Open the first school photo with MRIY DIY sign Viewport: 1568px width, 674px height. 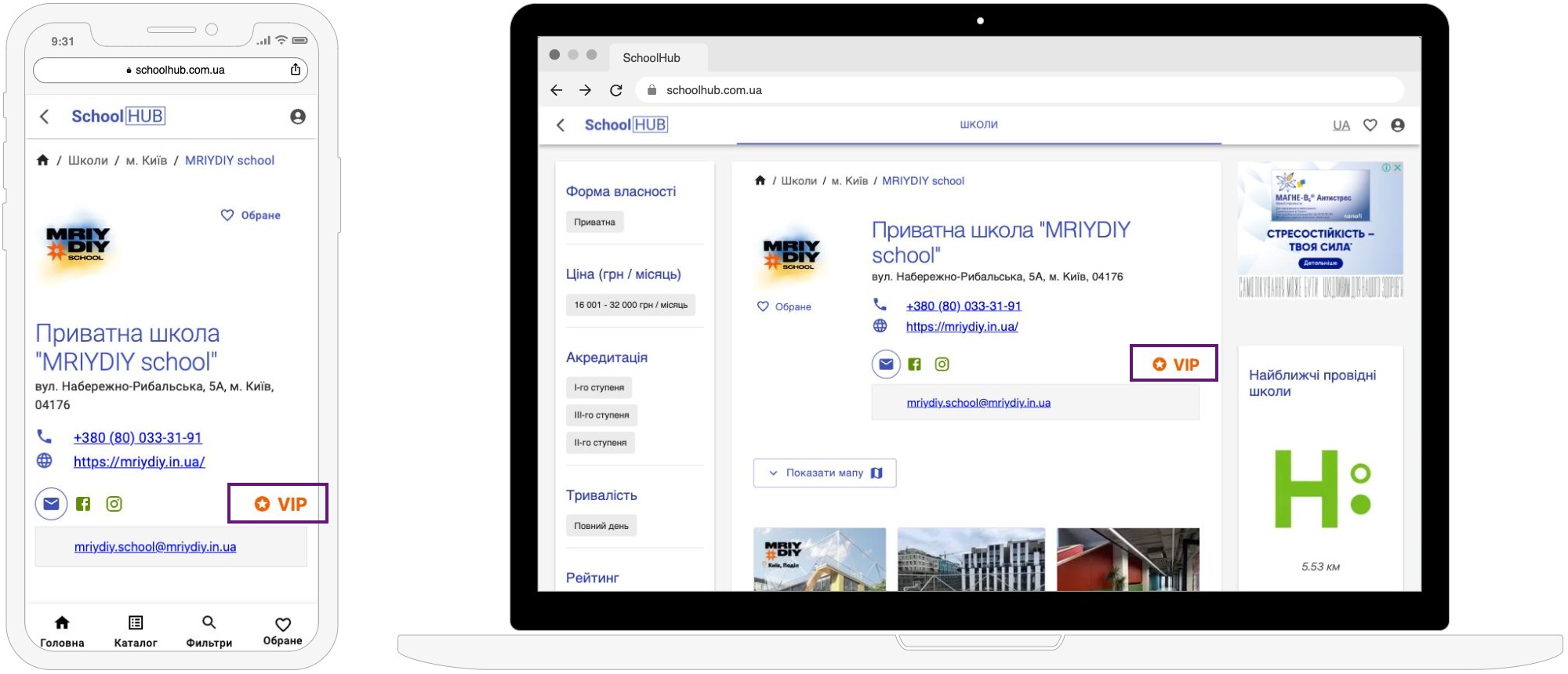pyautogui.click(x=820, y=560)
